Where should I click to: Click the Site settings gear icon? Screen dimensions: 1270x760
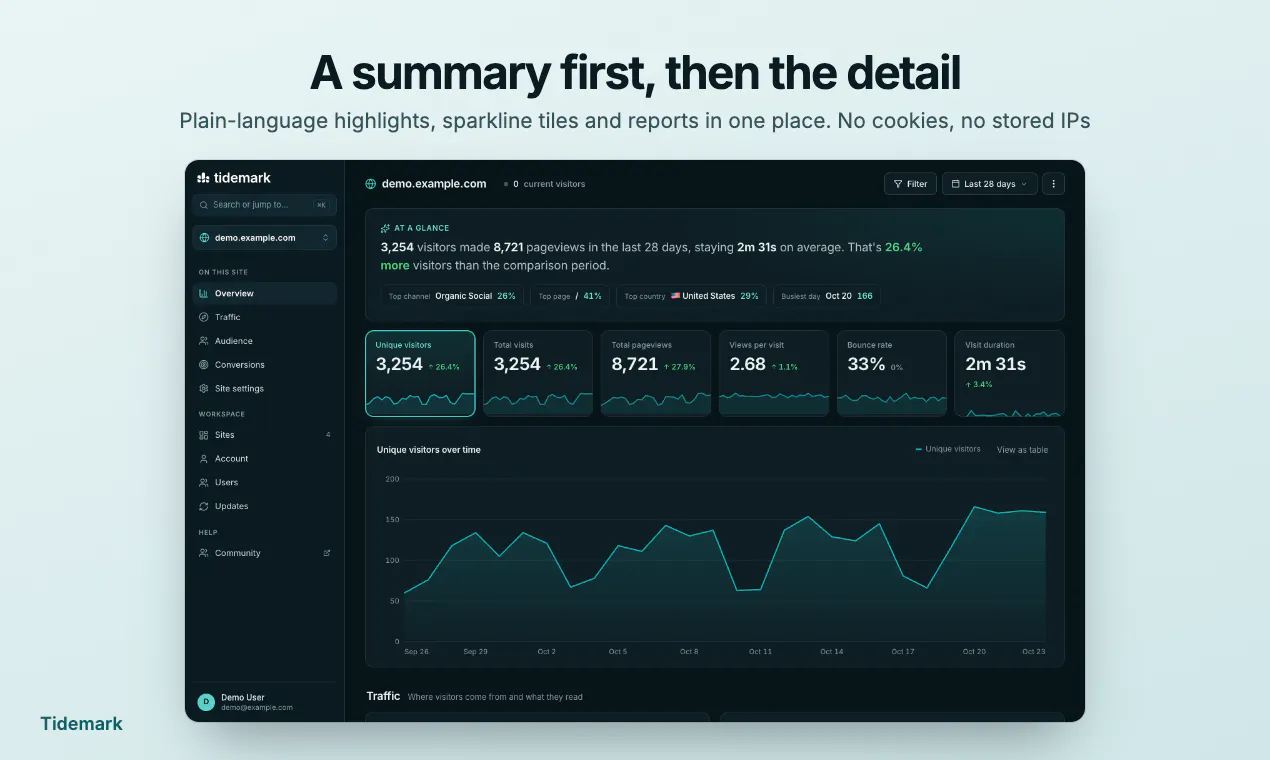pyautogui.click(x=204, y=388)
